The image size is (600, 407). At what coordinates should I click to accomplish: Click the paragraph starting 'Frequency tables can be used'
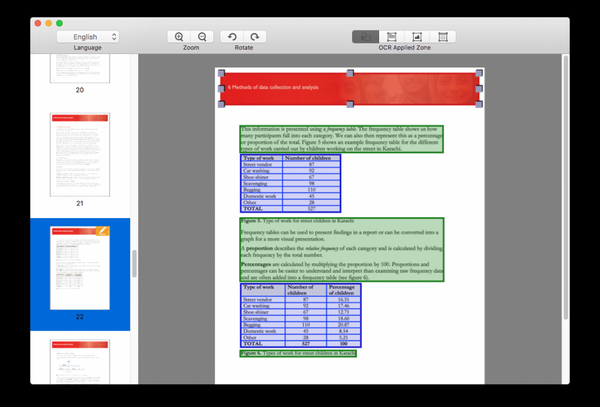click(339, 235)
